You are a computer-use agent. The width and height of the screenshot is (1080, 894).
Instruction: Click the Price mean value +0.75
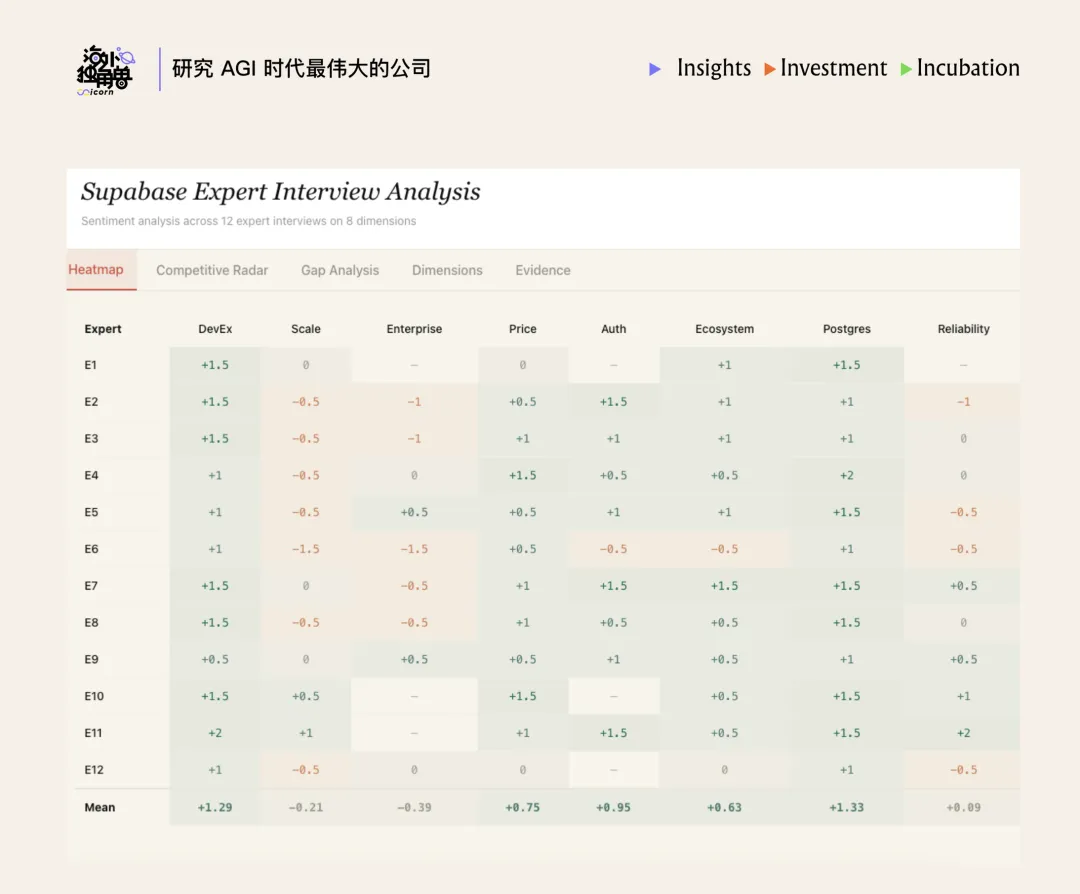point(523,807)
